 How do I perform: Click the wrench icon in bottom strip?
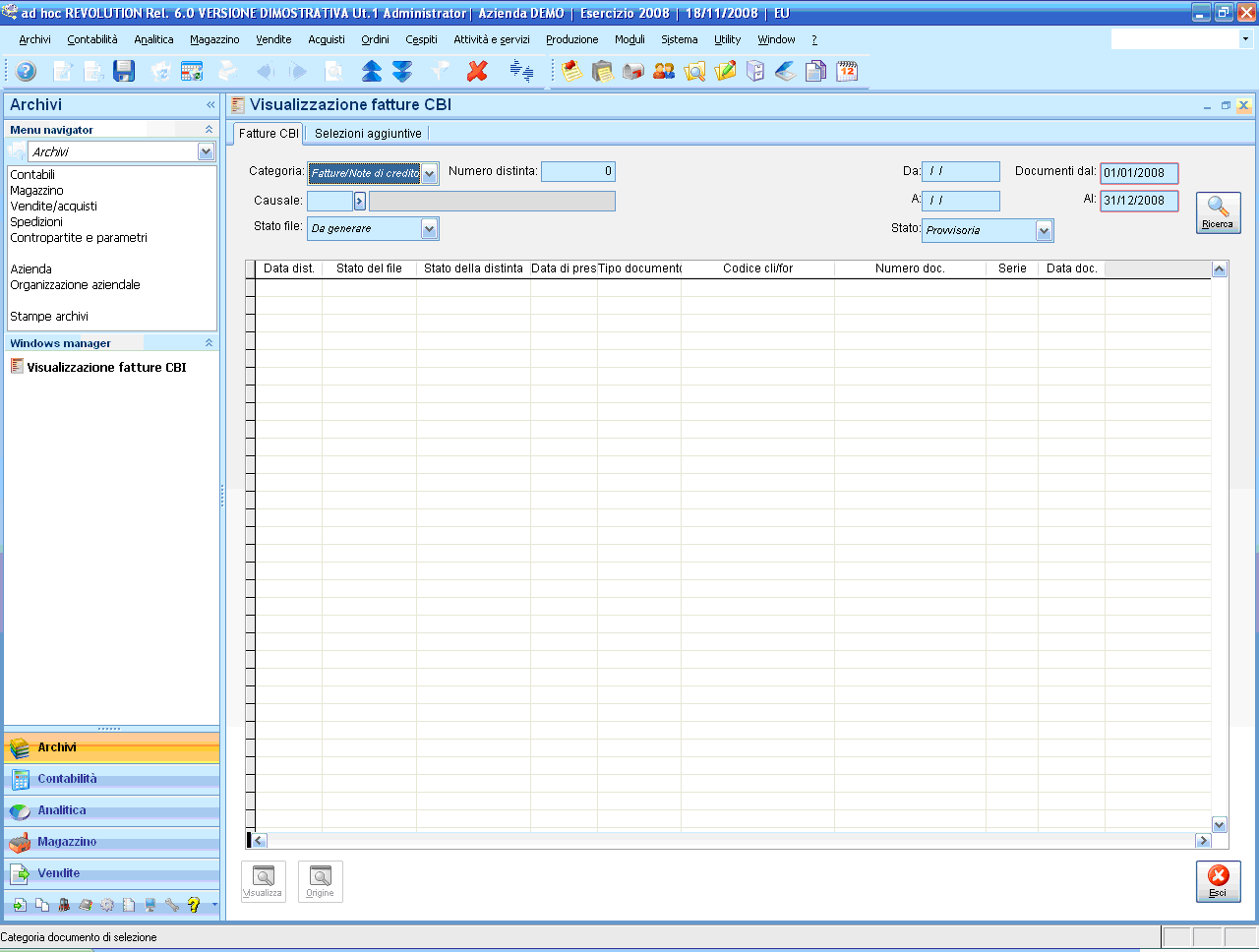tap(172, 905)
